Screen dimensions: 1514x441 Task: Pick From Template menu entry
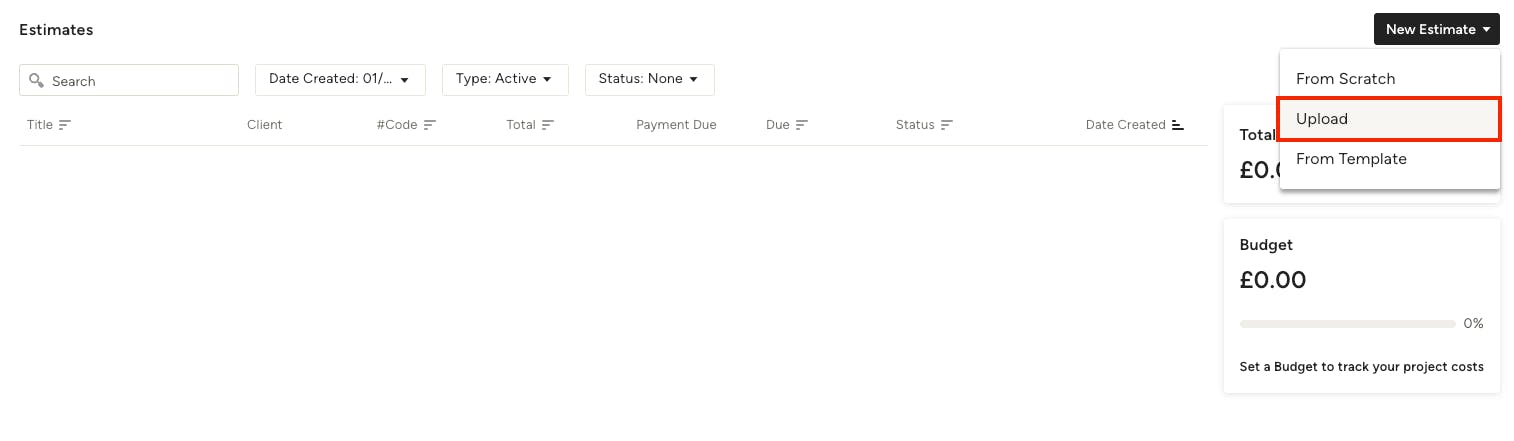(1389, 159)
